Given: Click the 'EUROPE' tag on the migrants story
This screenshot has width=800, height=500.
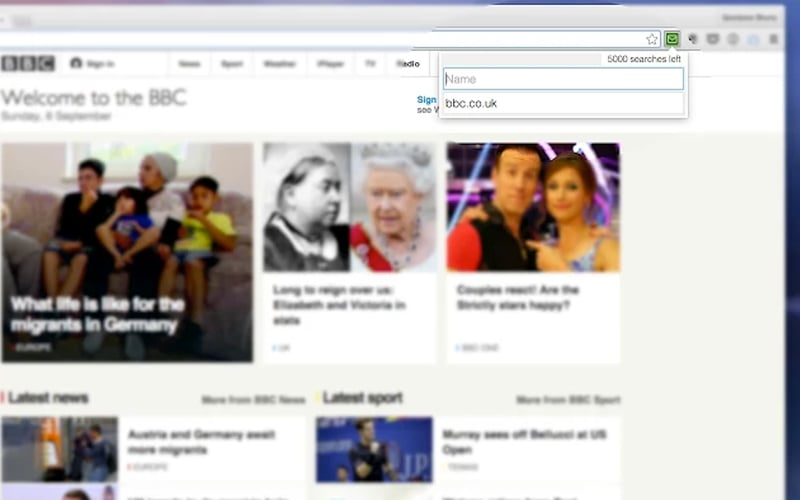Looking at the screenshot, I should tap(34, 347).
